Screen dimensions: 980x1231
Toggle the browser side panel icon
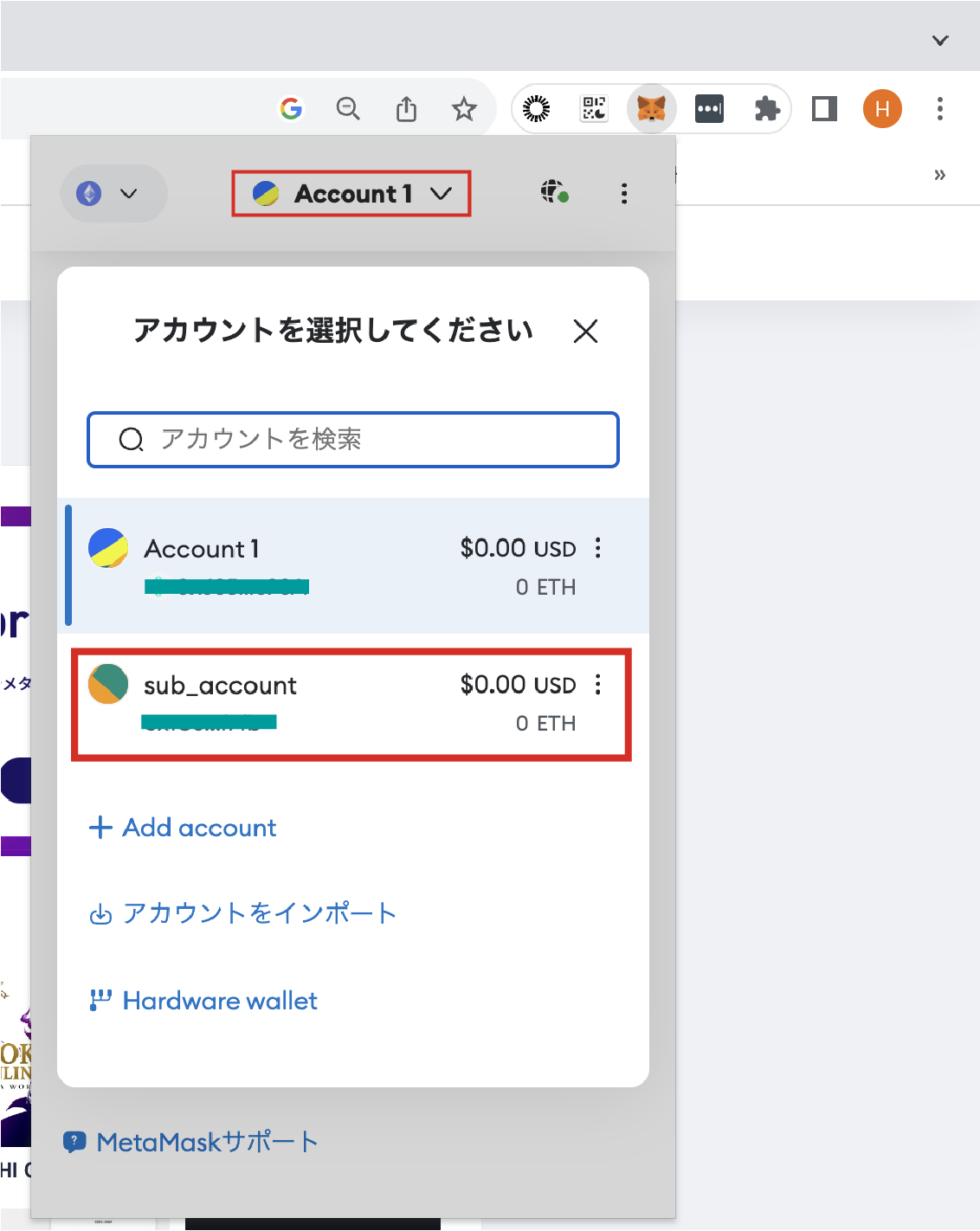824,109
